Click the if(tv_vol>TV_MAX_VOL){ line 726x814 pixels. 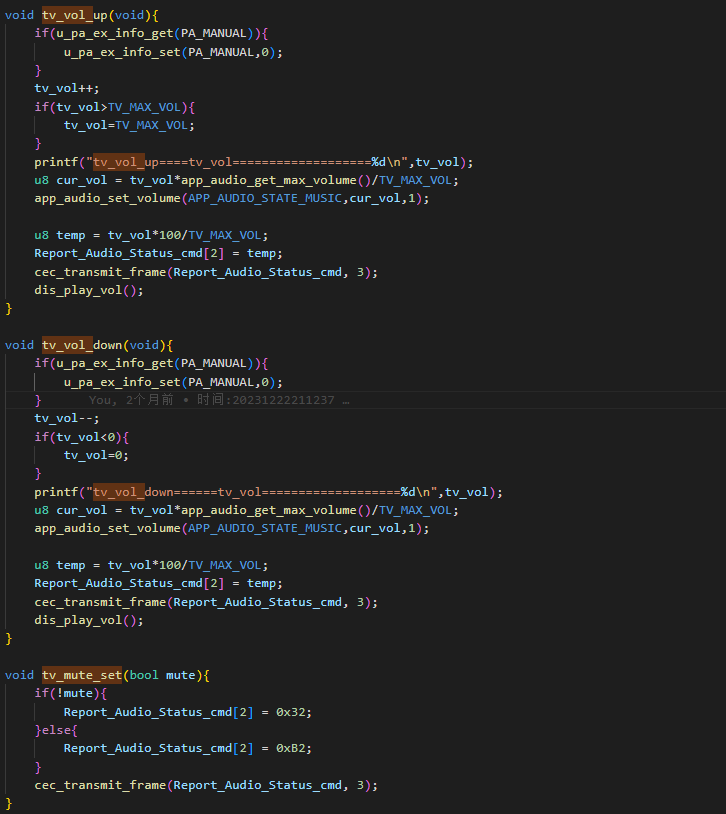pos(115,107)
